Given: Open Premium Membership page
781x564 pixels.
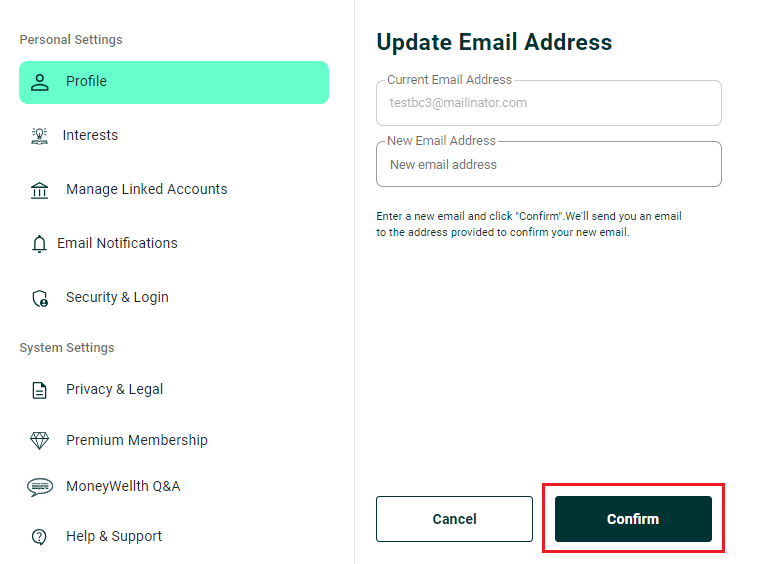Looking at the screenshot, I should pyautogui.click(x=137, y=440).
